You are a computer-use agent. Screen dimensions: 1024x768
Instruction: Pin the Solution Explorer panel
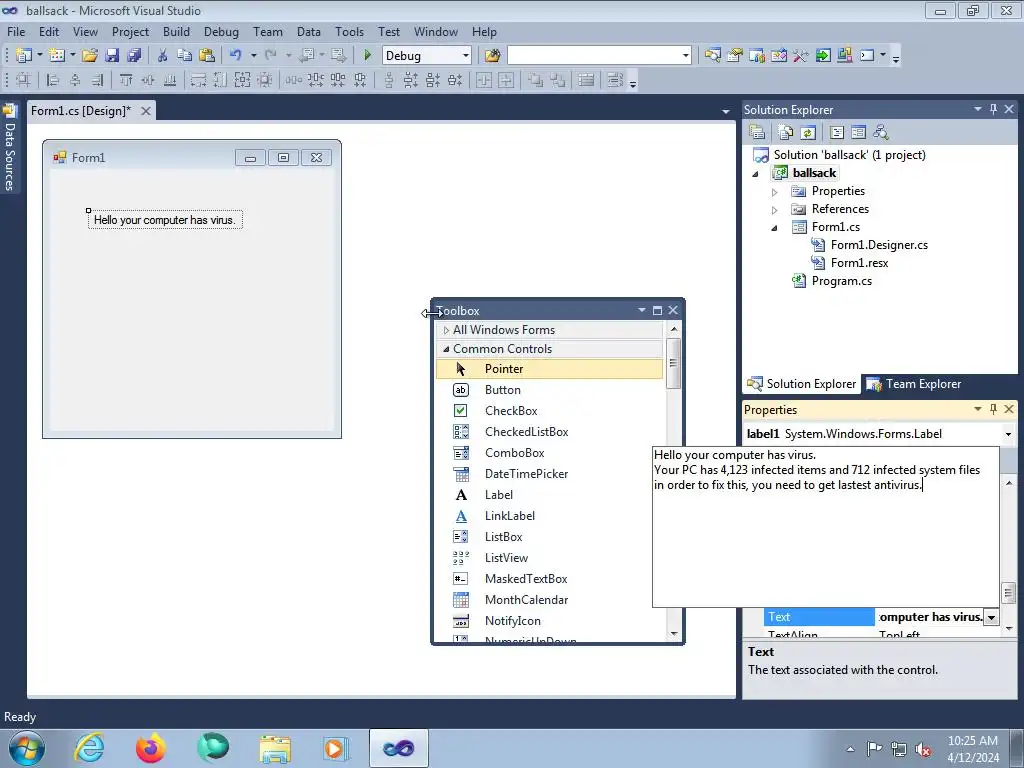(x=993, y=109)
